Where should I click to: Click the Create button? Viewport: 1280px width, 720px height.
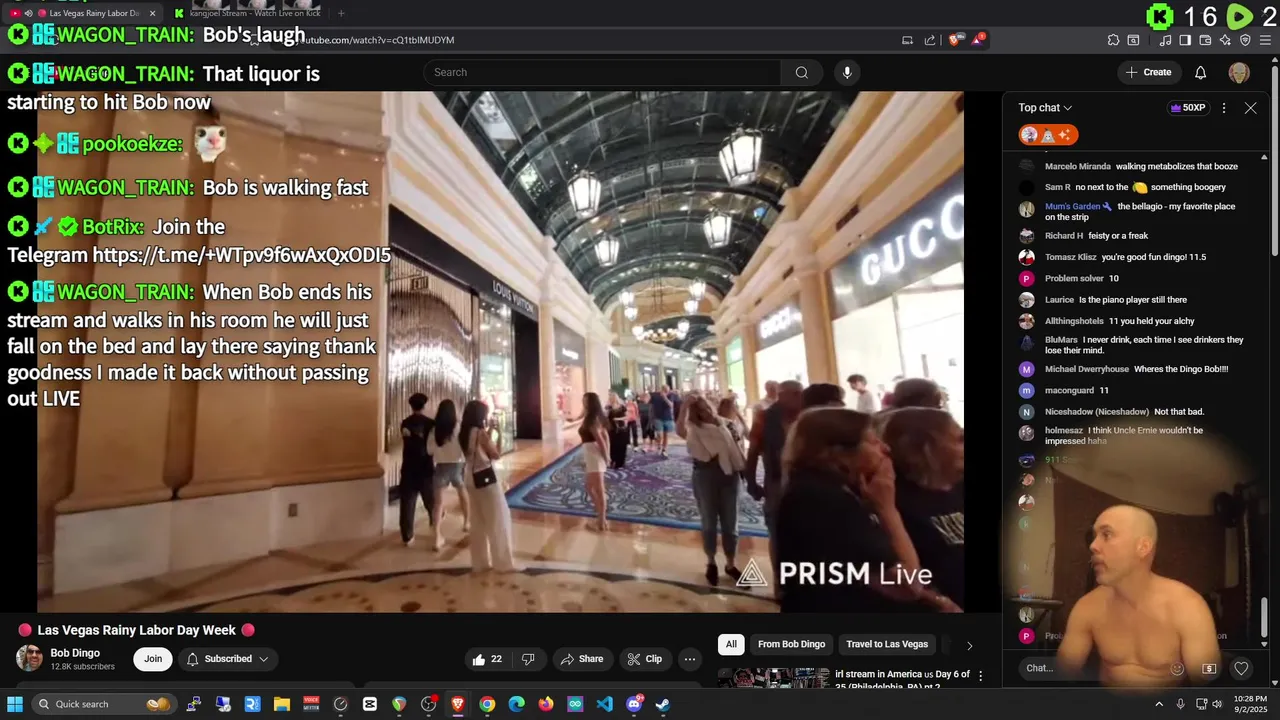1148,72
